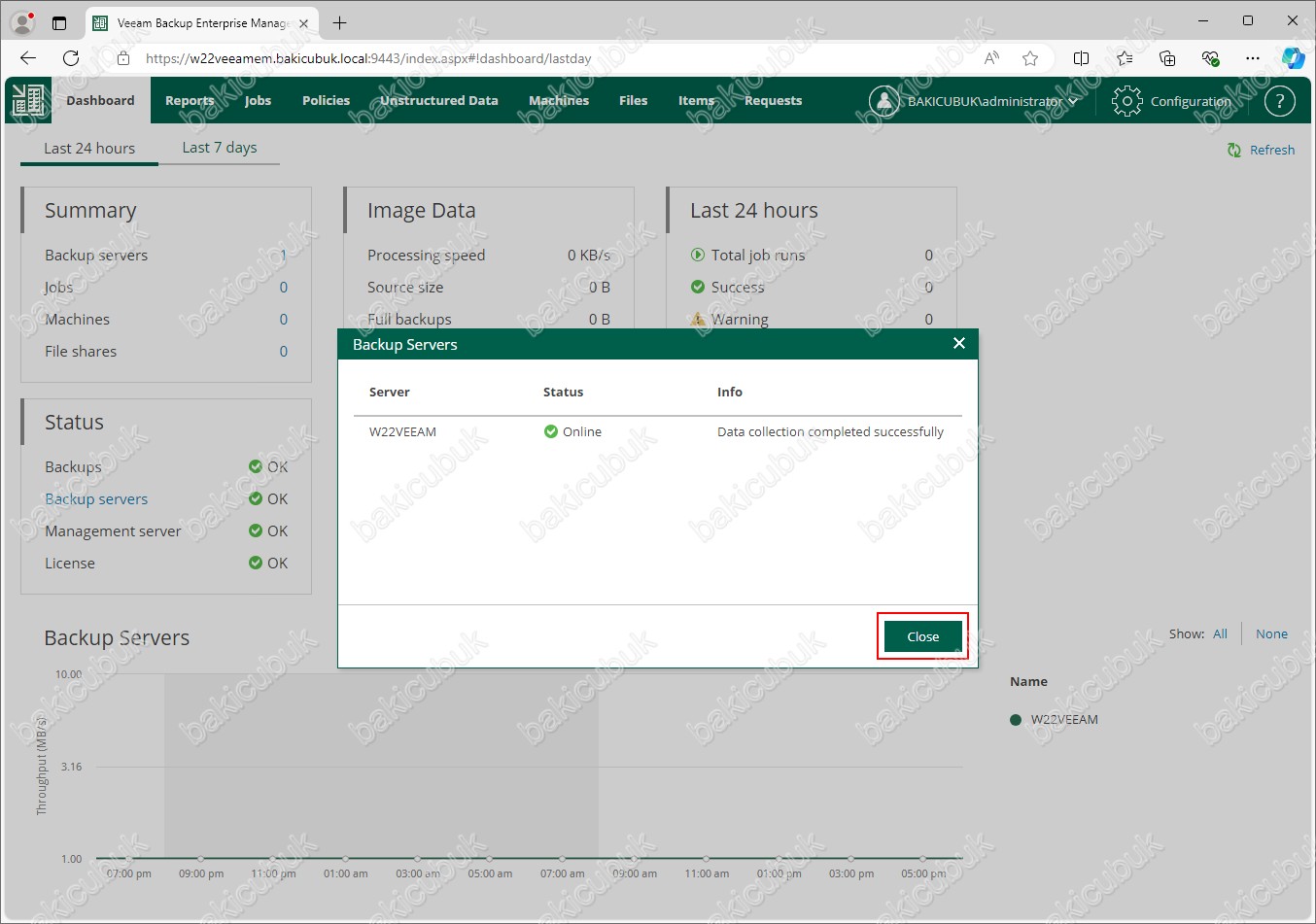This screenshot has width=1316, height=924.
Task: Go to the Files tab
Action: click(633, 100)
